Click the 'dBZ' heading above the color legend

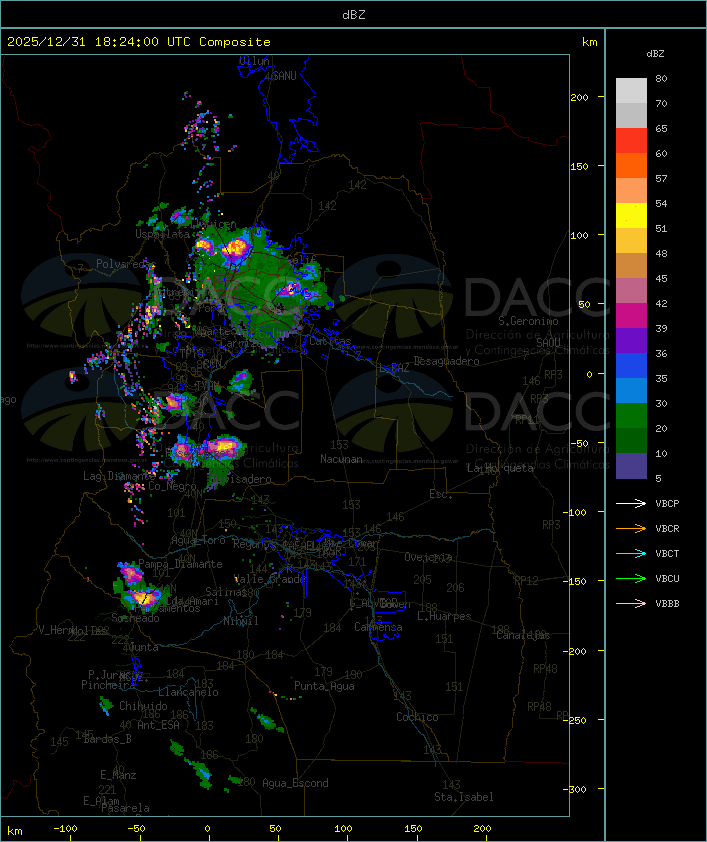(655, 54)
